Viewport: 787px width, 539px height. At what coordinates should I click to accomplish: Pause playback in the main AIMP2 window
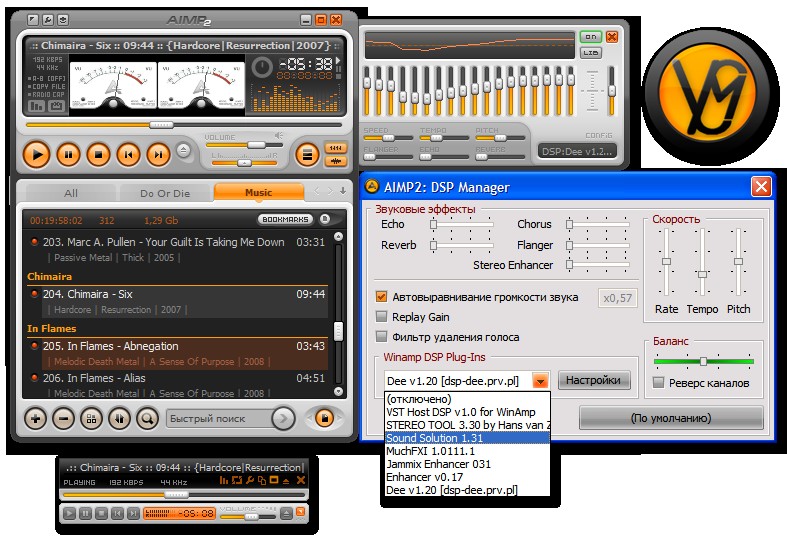(x=68, y=155)
